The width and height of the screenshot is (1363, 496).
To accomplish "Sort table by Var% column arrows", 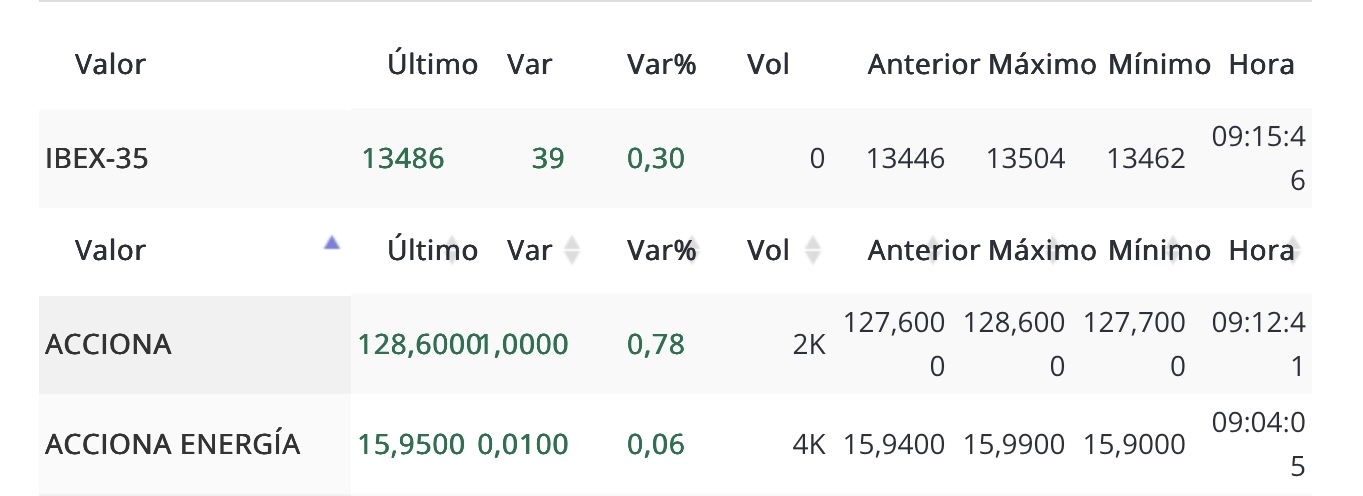I will click(x=692, y=250).
